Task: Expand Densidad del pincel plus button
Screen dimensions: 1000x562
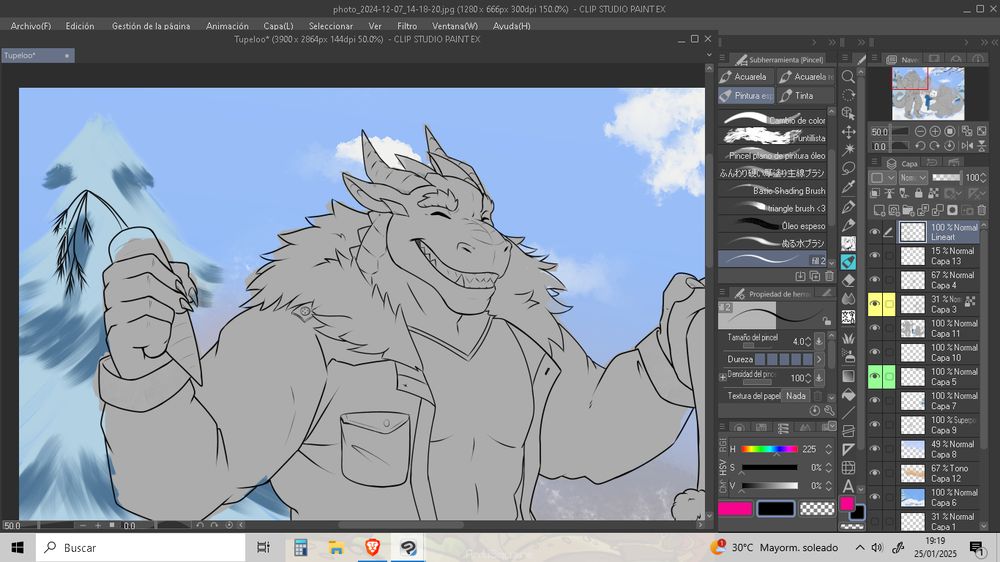Action: tap(723, 378)
